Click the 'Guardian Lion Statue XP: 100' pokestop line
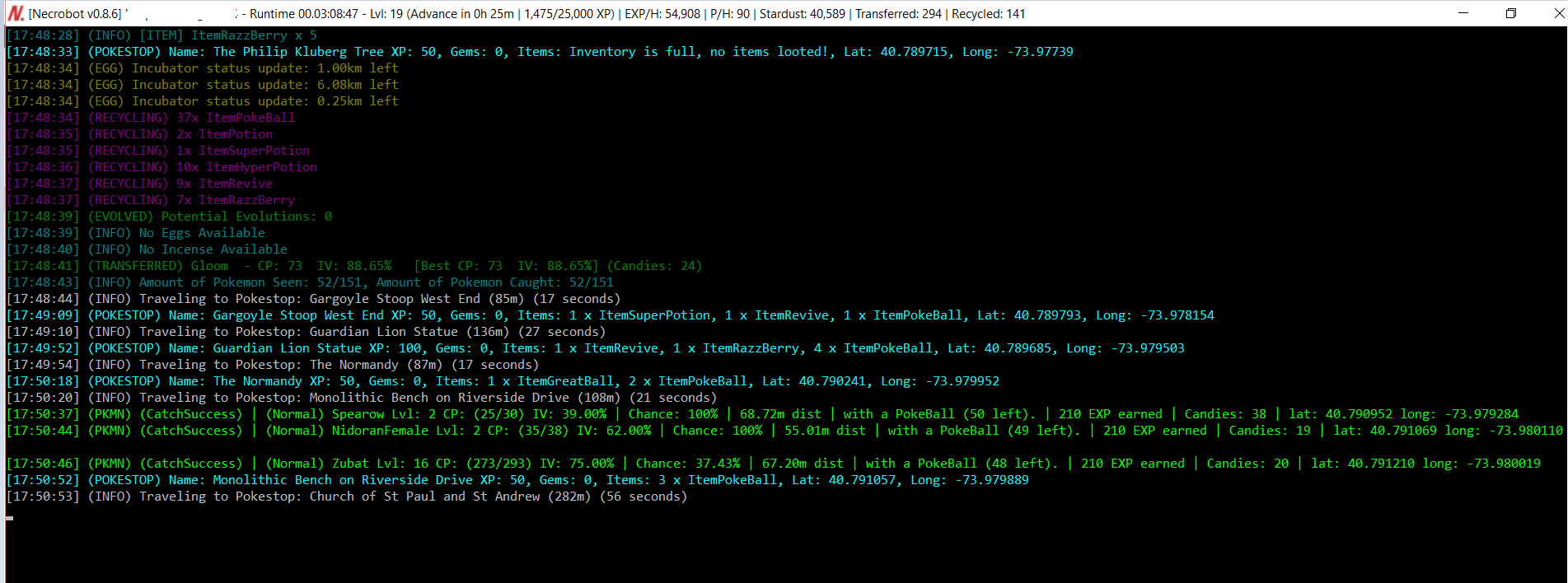Viewport: 1568px width, 583px height. tap(596, 348)
